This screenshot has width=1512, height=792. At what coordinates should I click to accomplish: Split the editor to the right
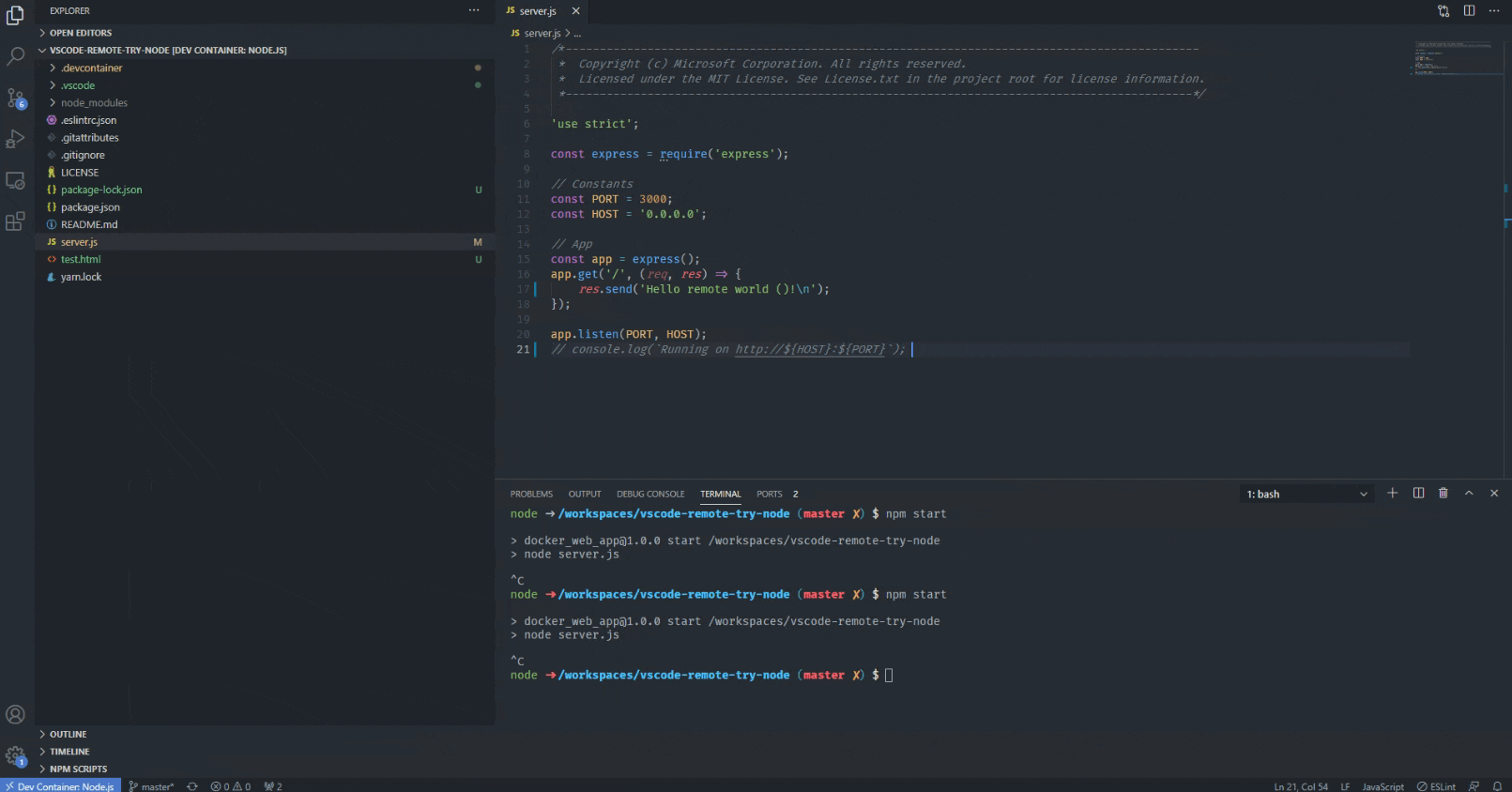click(x=1469, y=10)
